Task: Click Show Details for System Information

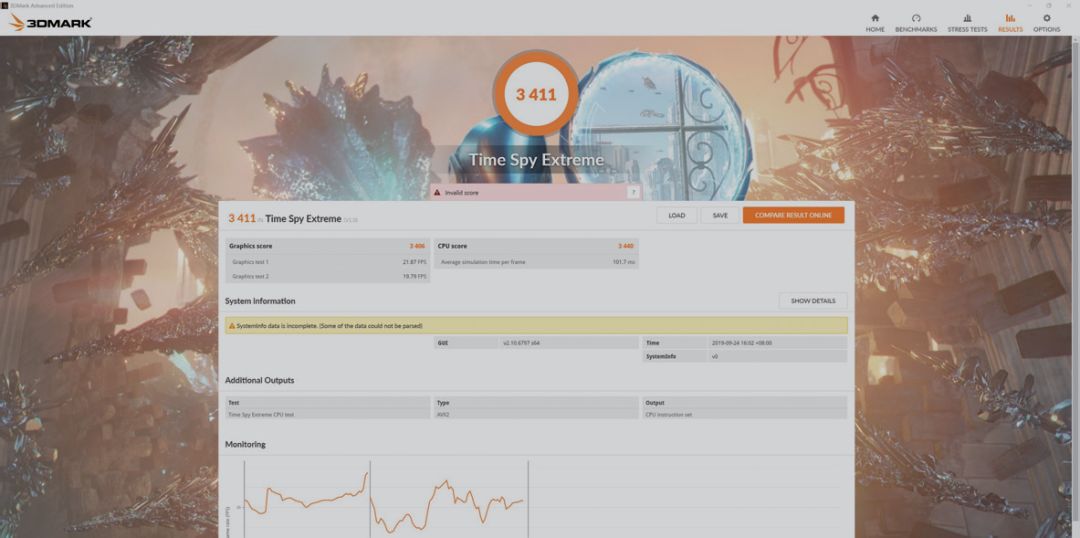Action: point(813,301)
